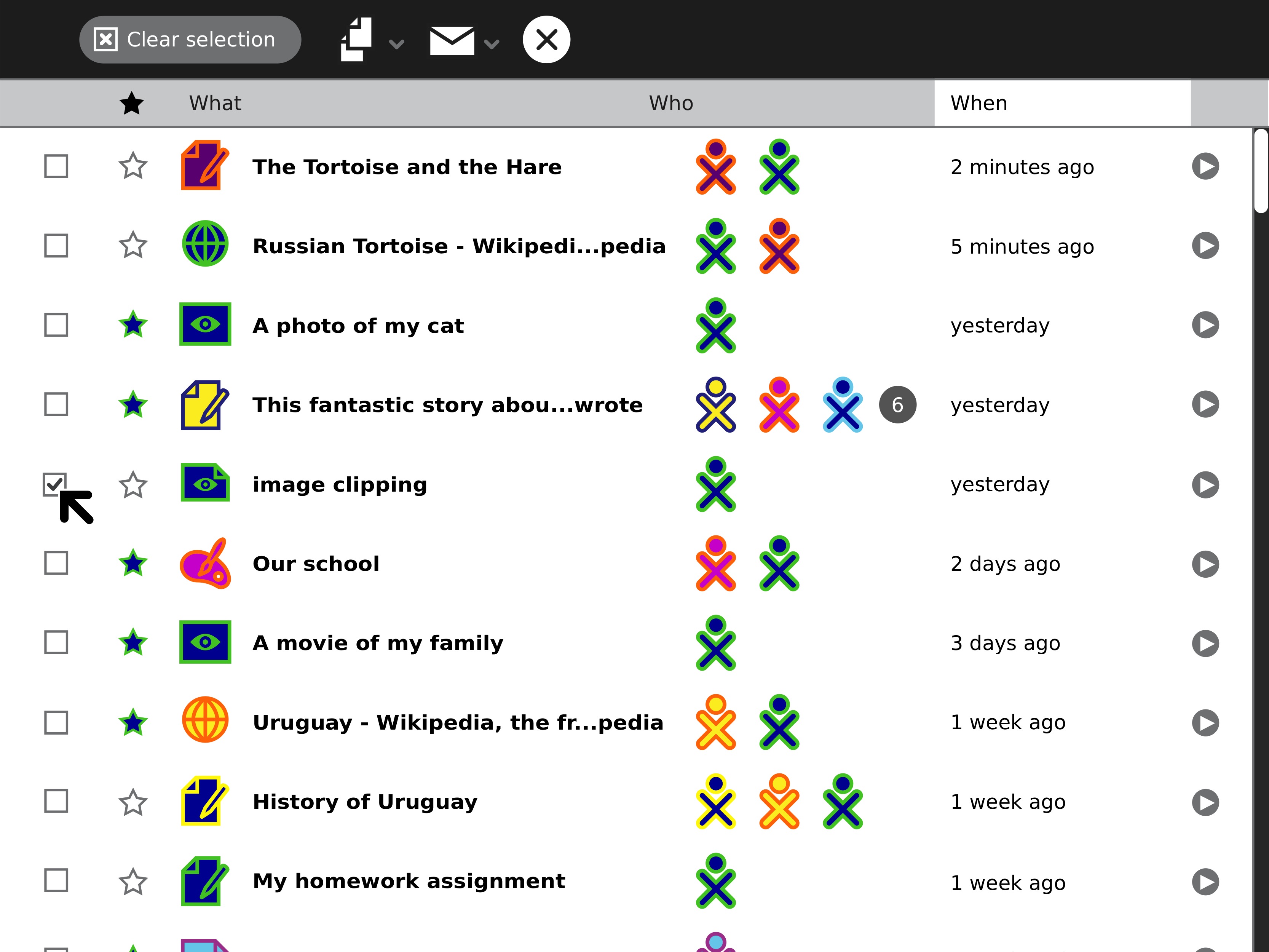Click the Tortoise and the Hare write icon
Screen dimensions: 1269x952
(205, 166)
